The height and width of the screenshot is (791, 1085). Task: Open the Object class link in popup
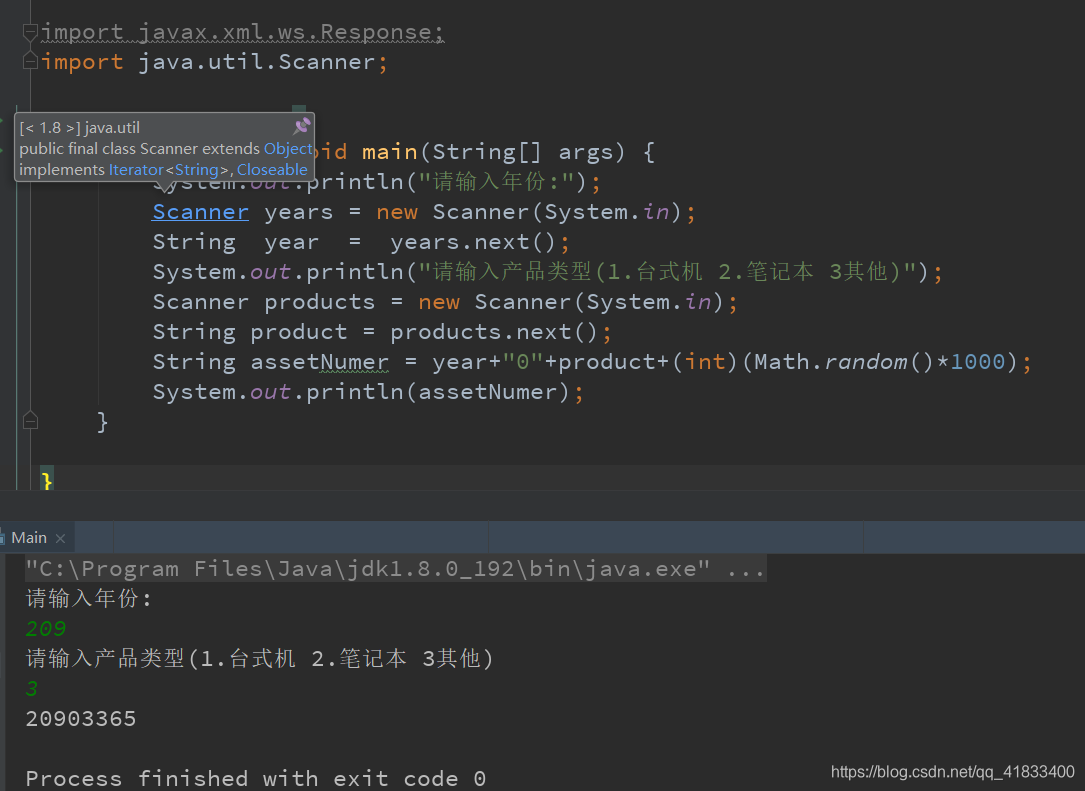pyautogui.click(x=288, y=149)
